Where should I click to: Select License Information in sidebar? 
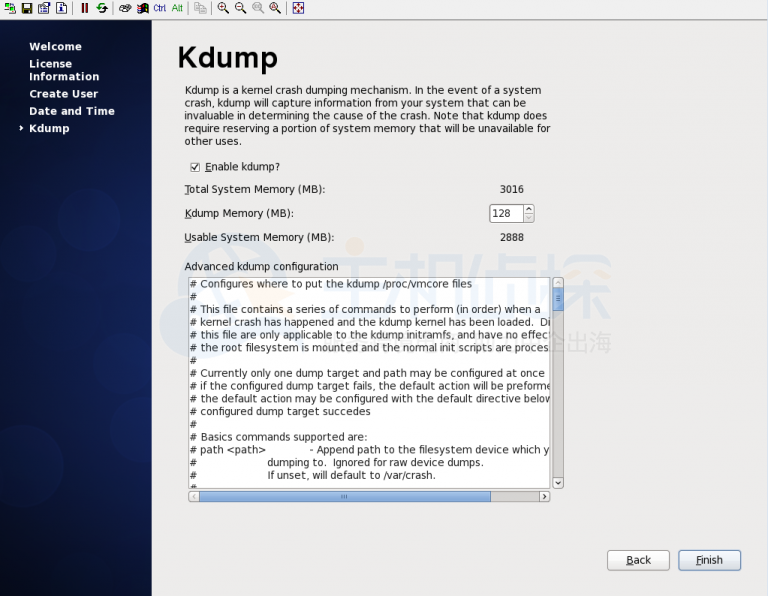pos(64,70)
